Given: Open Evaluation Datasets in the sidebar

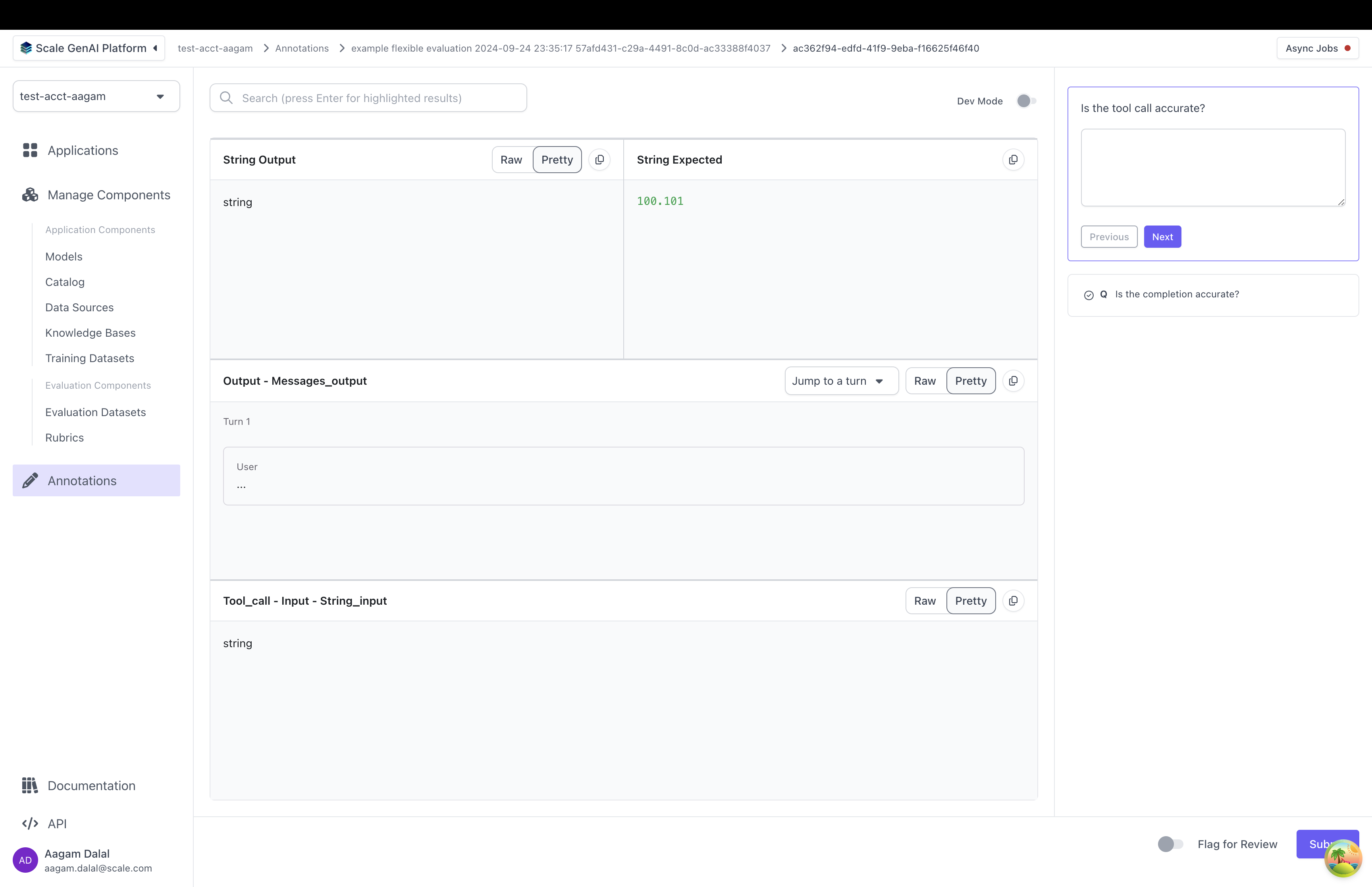Looking at the screenshot, I should (96, 413).
